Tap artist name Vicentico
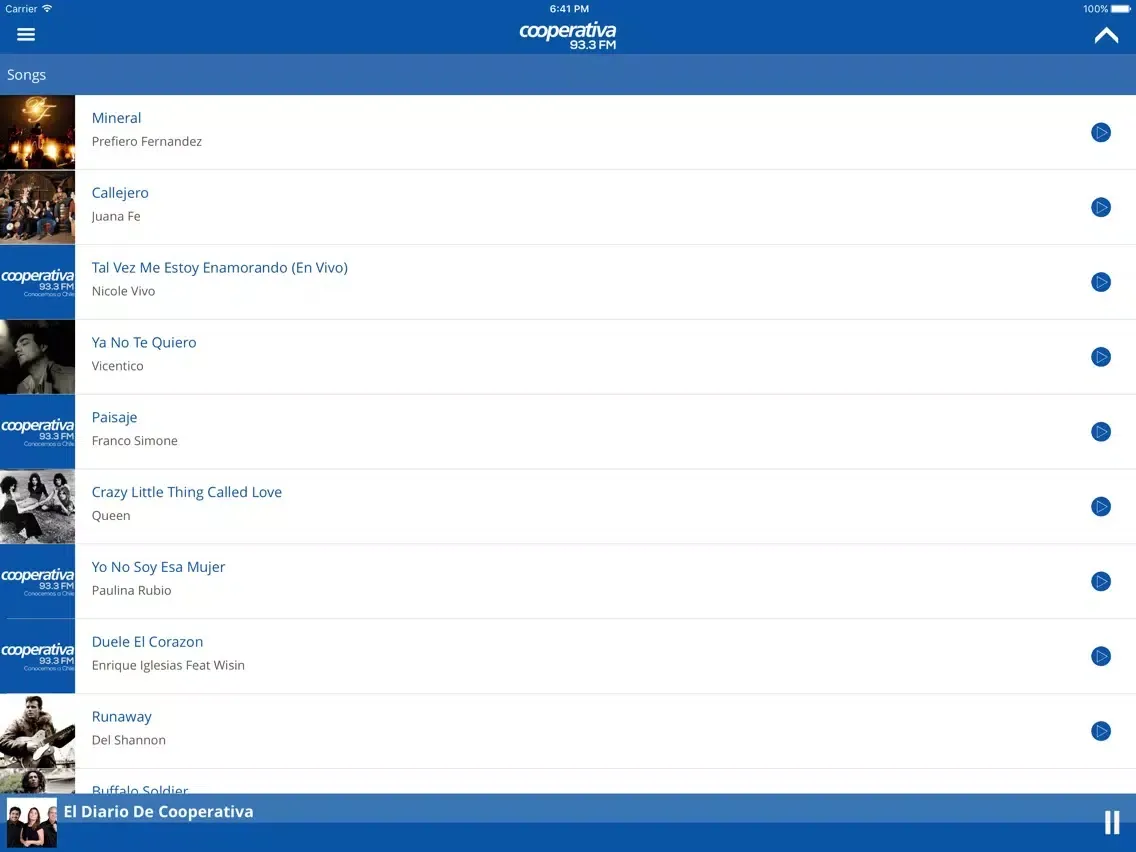This screenshot has width=1136, height=852. click(117, 366)
